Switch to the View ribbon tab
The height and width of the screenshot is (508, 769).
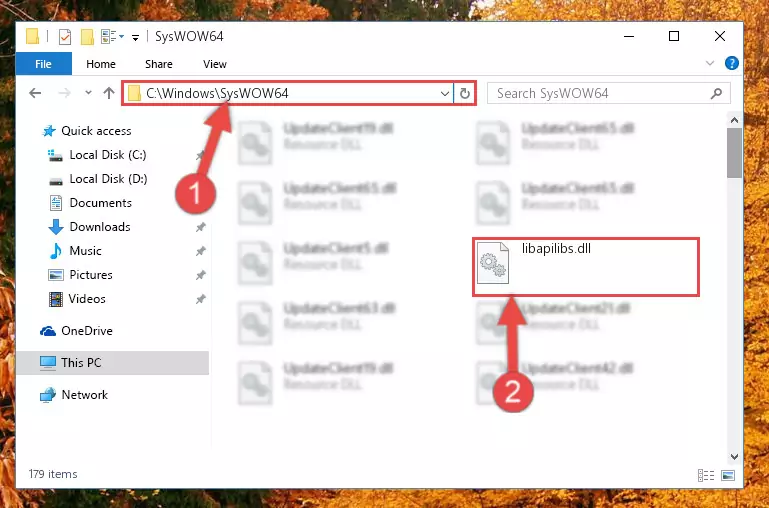tap(215, 64)
